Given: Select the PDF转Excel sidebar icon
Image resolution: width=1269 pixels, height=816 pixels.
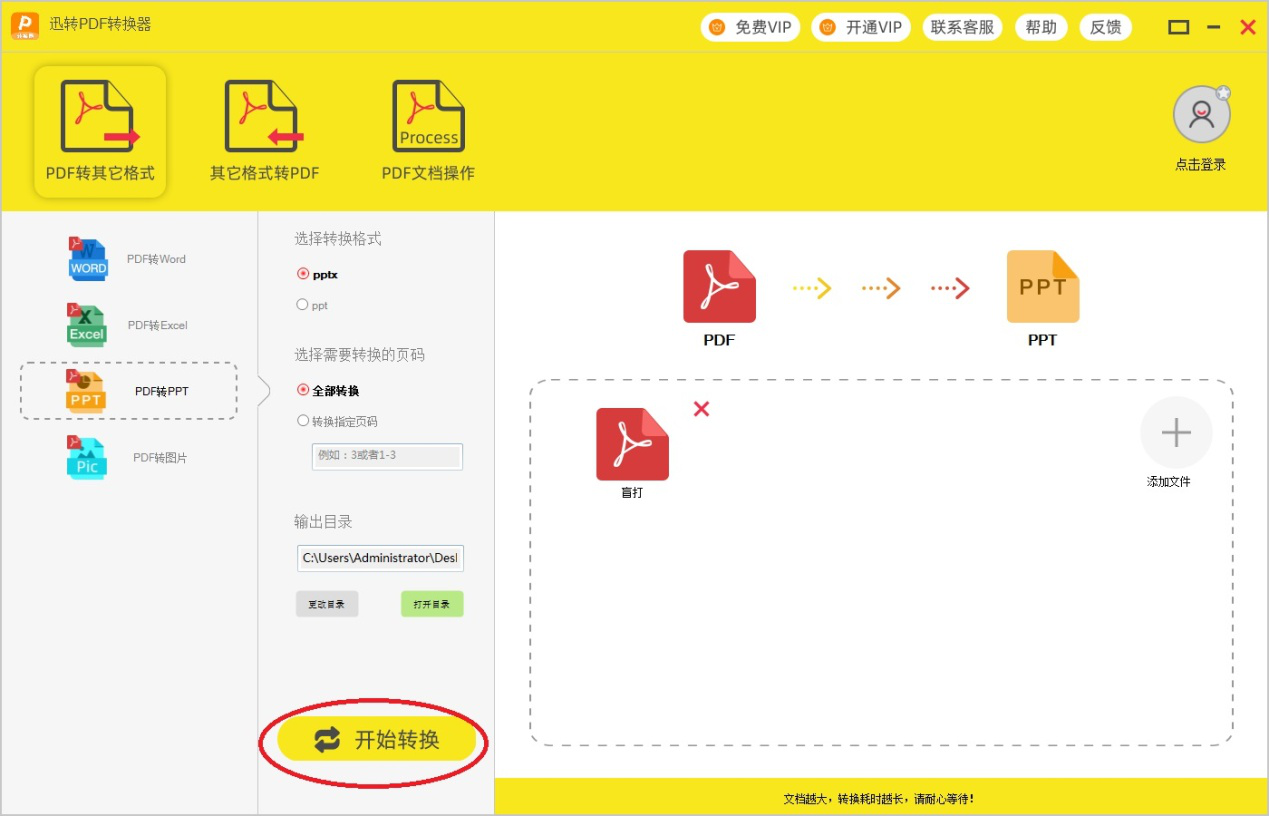Looking at the screenshot, I should coord(86,324).
